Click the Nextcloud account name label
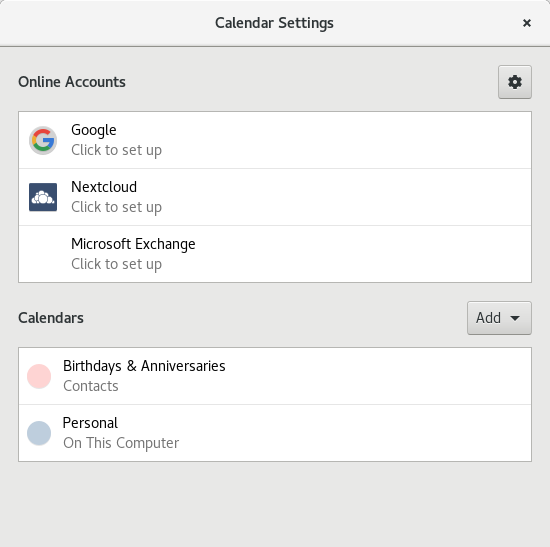 click(x=104, y=187)
